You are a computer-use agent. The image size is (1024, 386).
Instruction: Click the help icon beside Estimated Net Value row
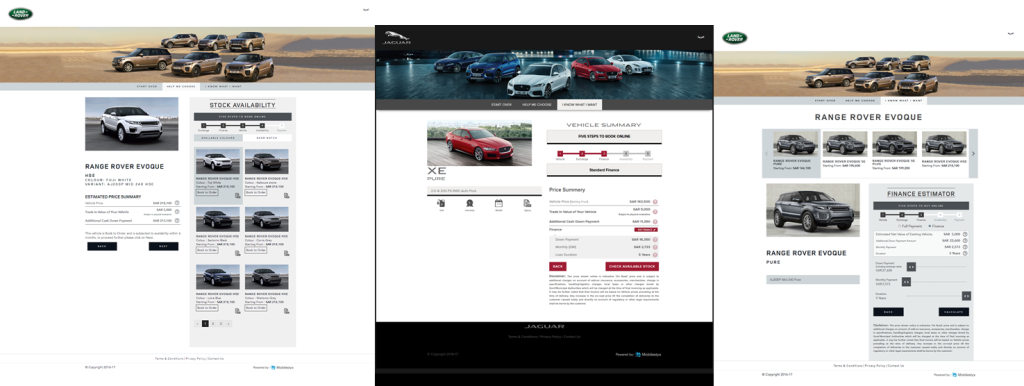966,233
